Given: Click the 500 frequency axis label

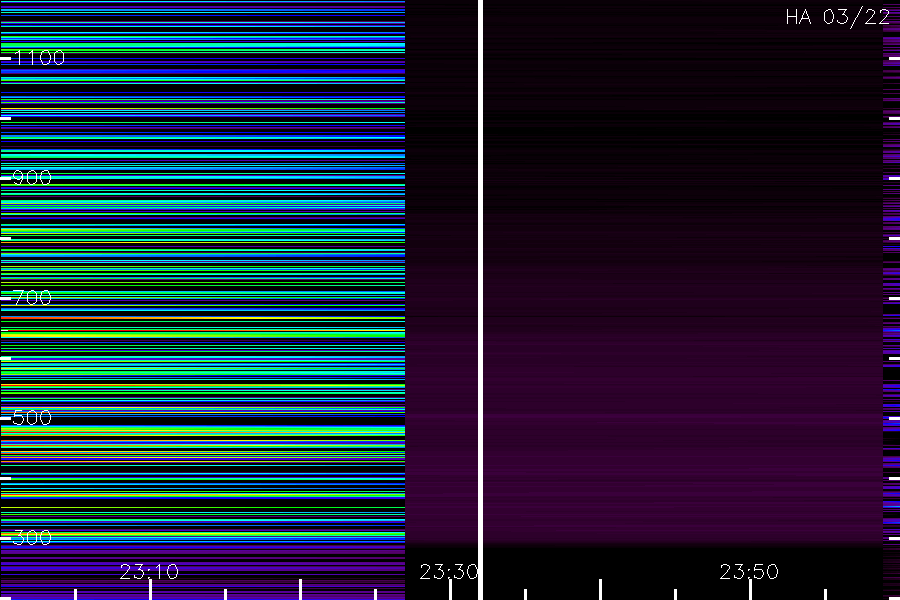Looking at the screenshot, I should pyautogui.click(x=32, y=418).
